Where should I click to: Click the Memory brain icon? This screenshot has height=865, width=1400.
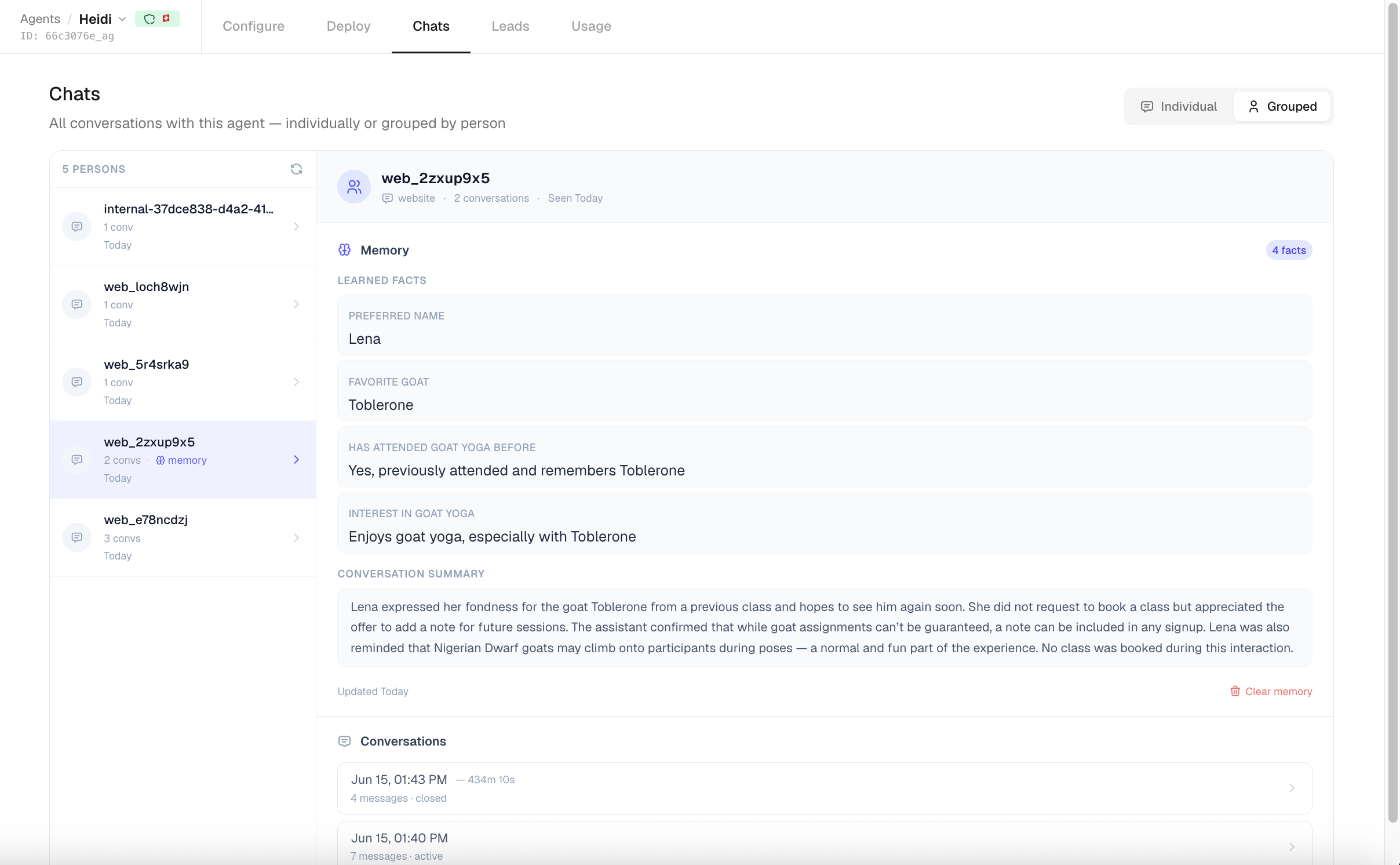344,250
